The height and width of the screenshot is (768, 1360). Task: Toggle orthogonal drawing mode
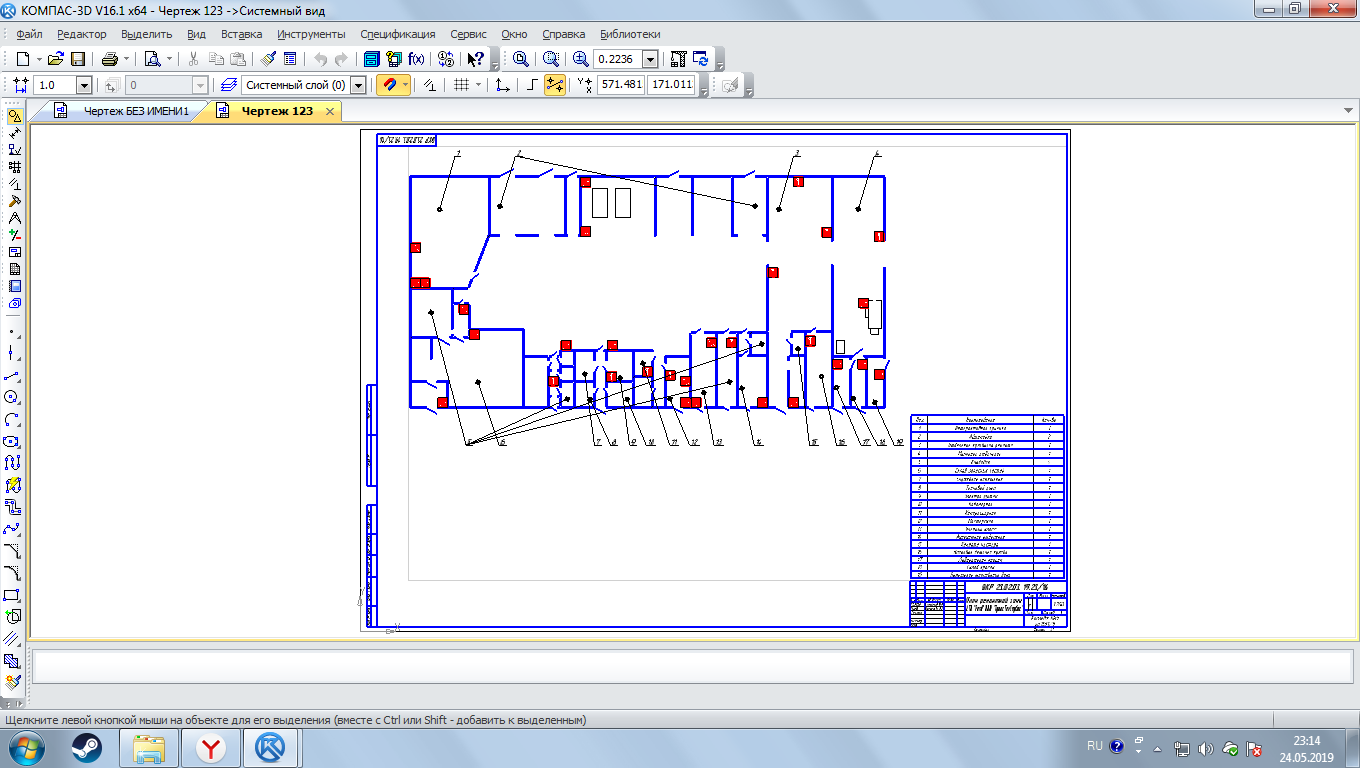(x=532, y=86)
